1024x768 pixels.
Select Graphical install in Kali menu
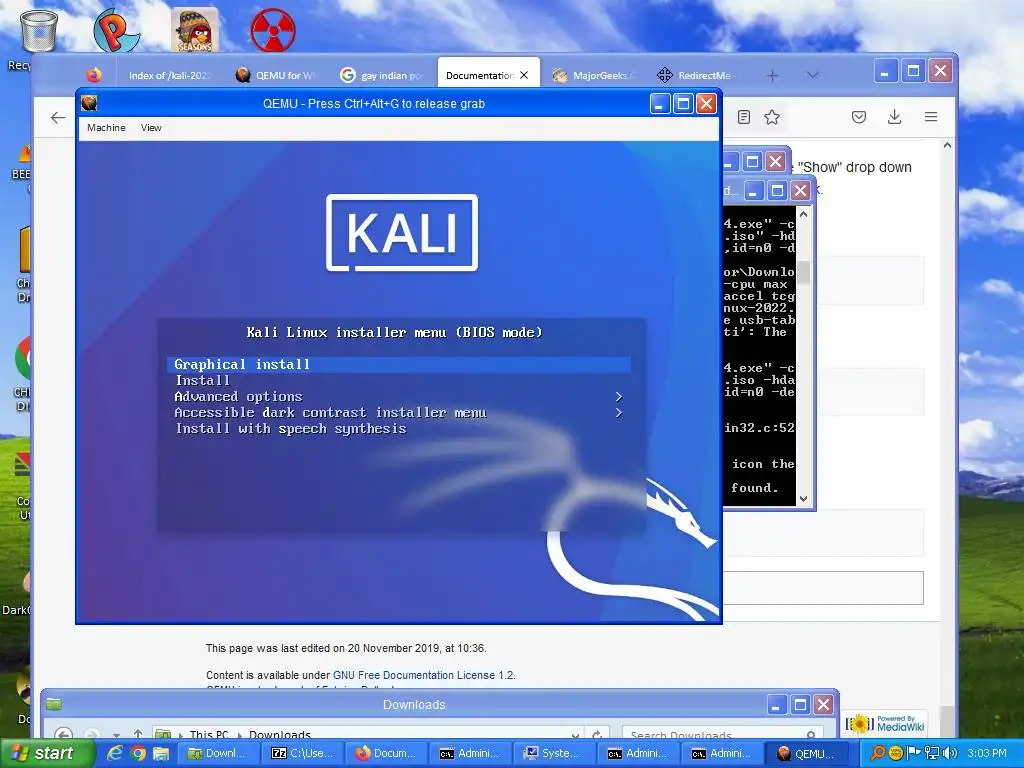pyautogui.click(x=399, y=364)
